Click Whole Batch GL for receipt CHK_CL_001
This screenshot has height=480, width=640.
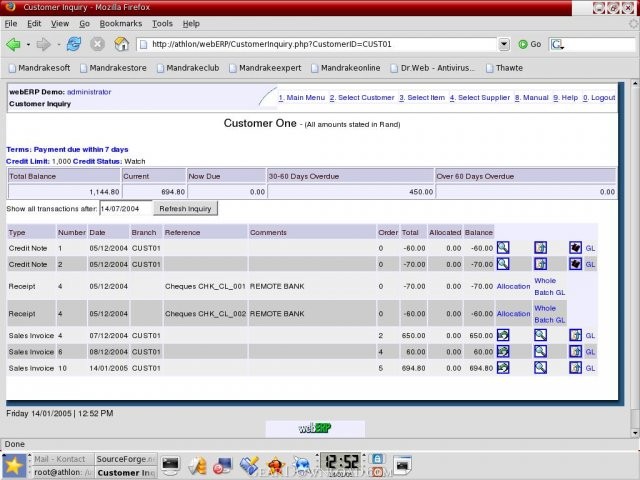point(549,287)
